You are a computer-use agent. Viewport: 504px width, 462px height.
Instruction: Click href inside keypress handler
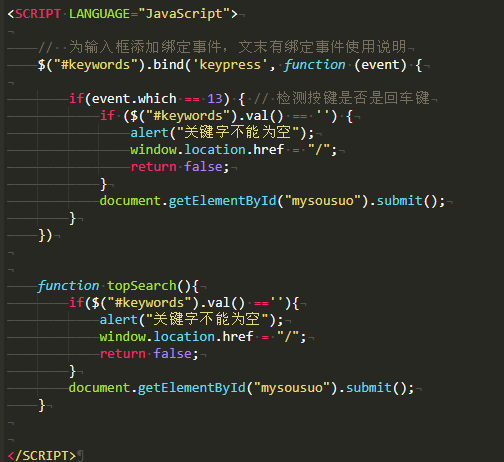pyautogui.click(x=268, y=150)
